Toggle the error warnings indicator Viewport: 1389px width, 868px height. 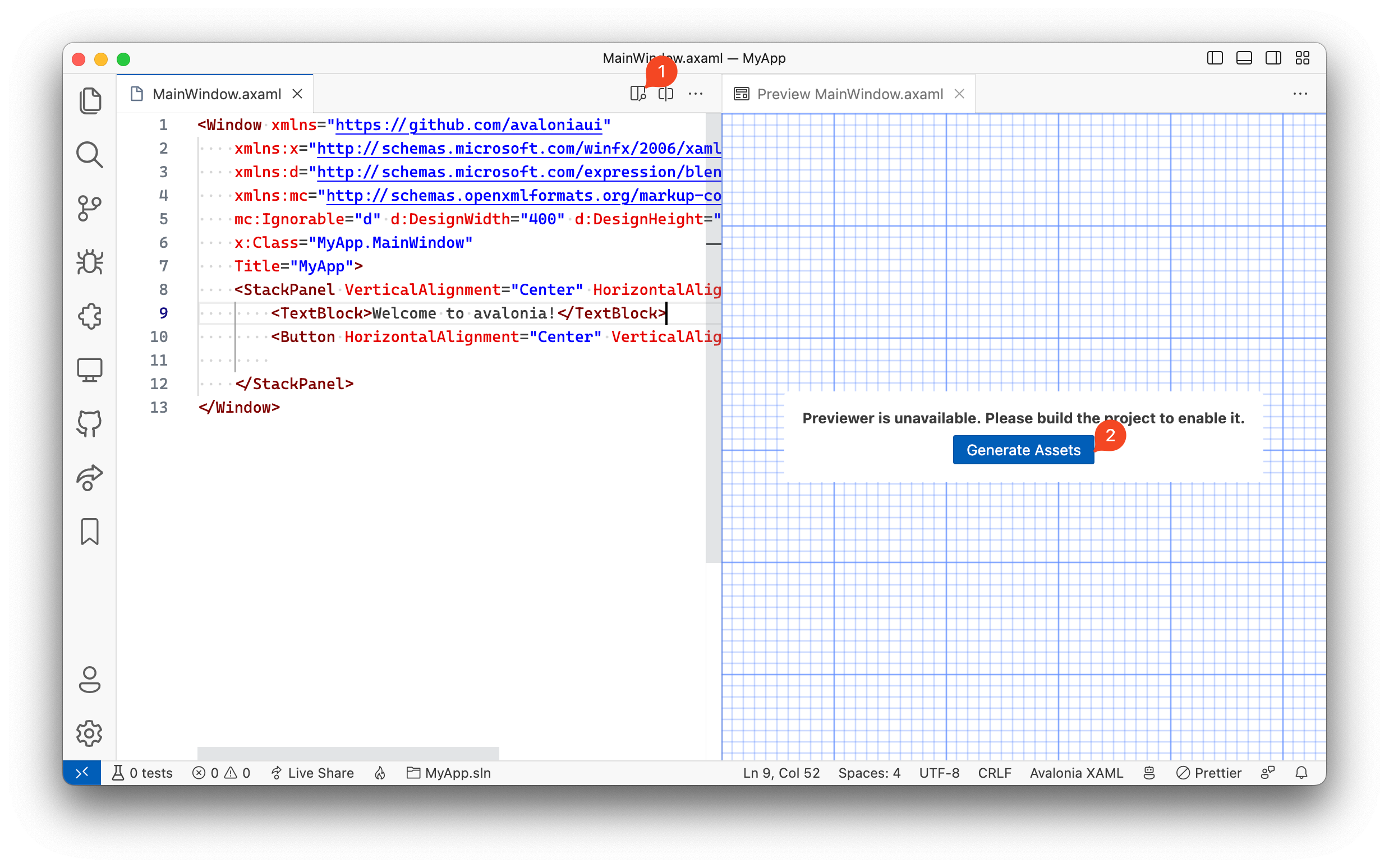click(x=220, y=773)
